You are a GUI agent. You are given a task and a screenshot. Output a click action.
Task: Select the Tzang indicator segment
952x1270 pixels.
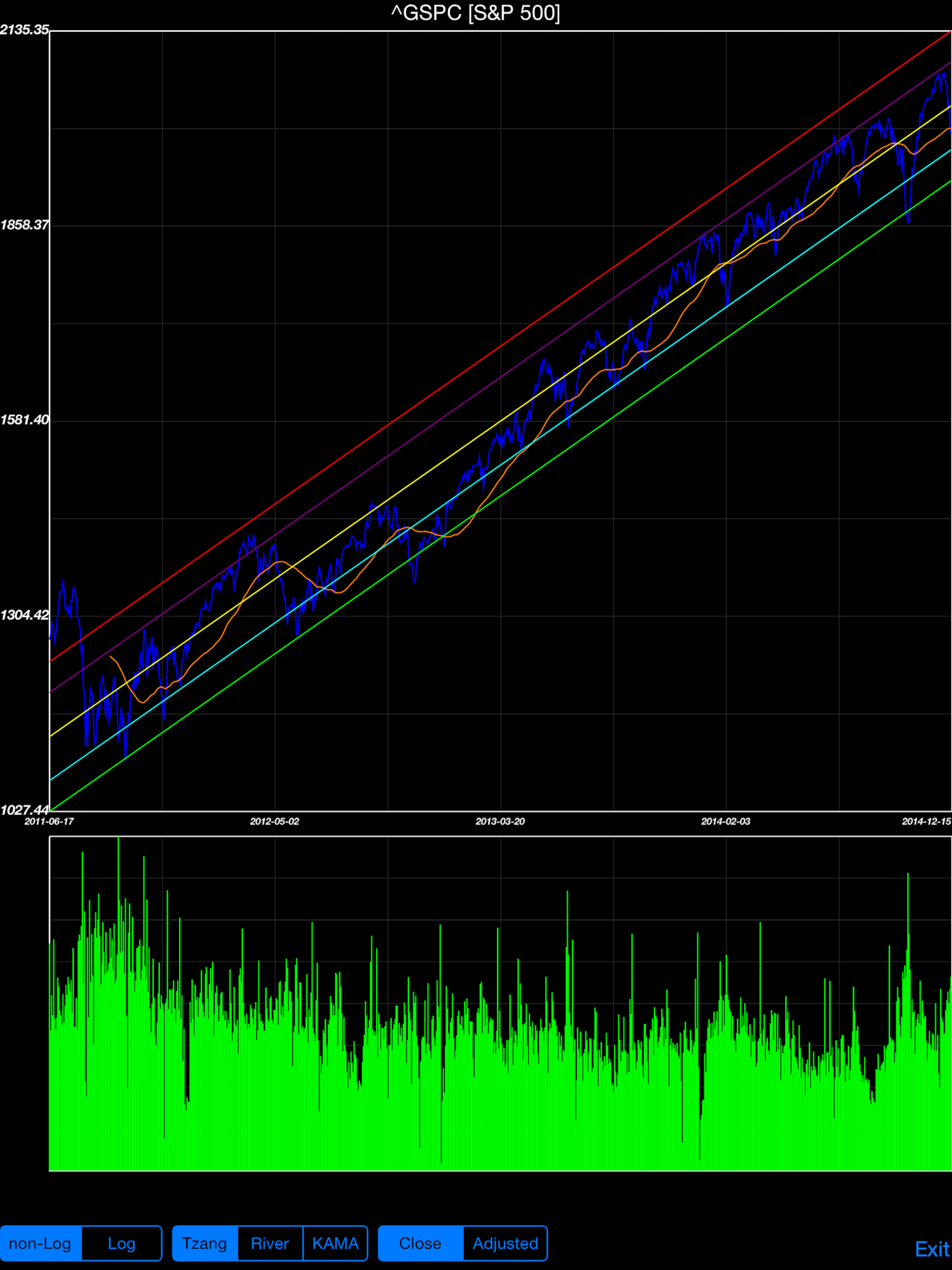pos(205,1243)
